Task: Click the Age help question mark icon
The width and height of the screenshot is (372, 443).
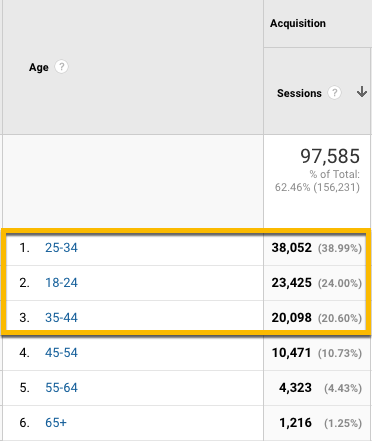Action: point(61,67)
